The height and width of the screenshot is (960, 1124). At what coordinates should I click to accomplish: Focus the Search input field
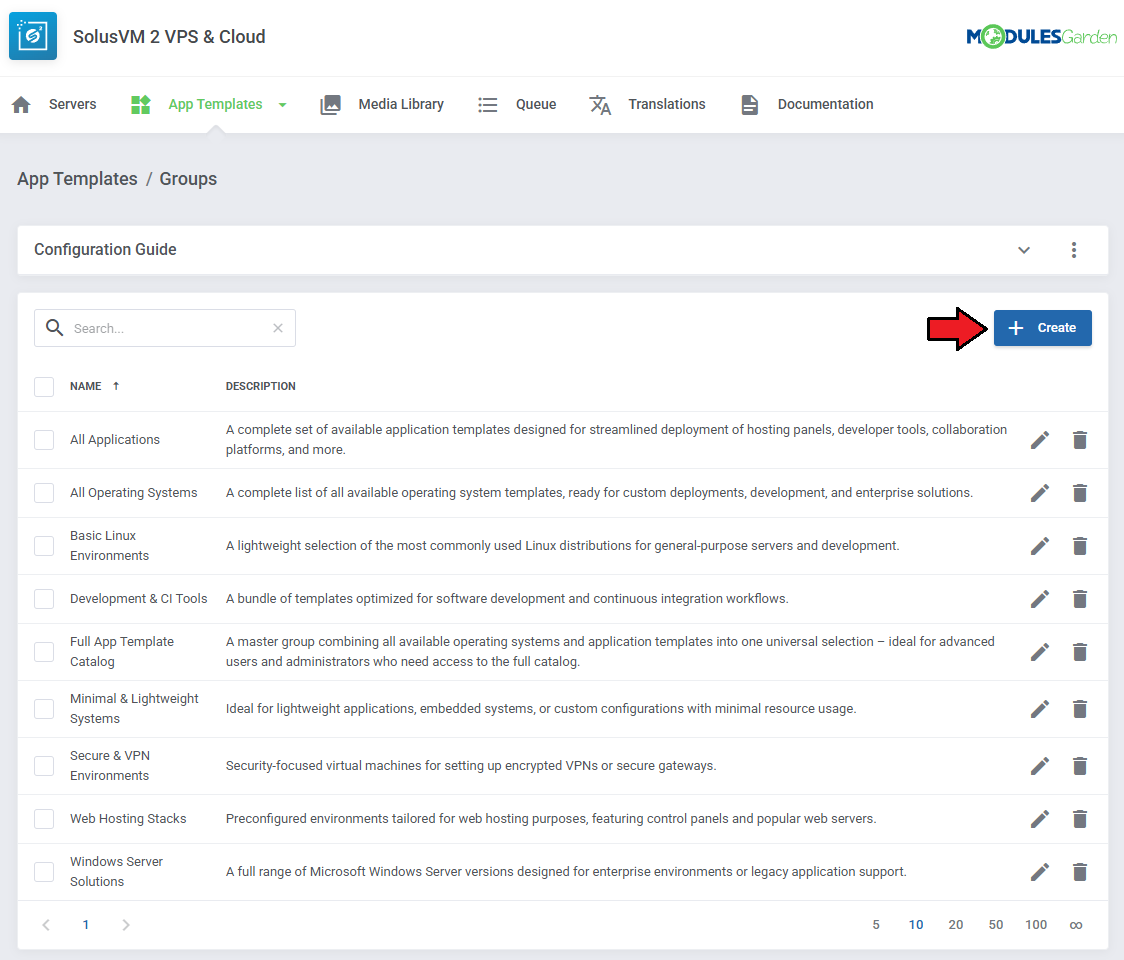[x=170, y=328]
